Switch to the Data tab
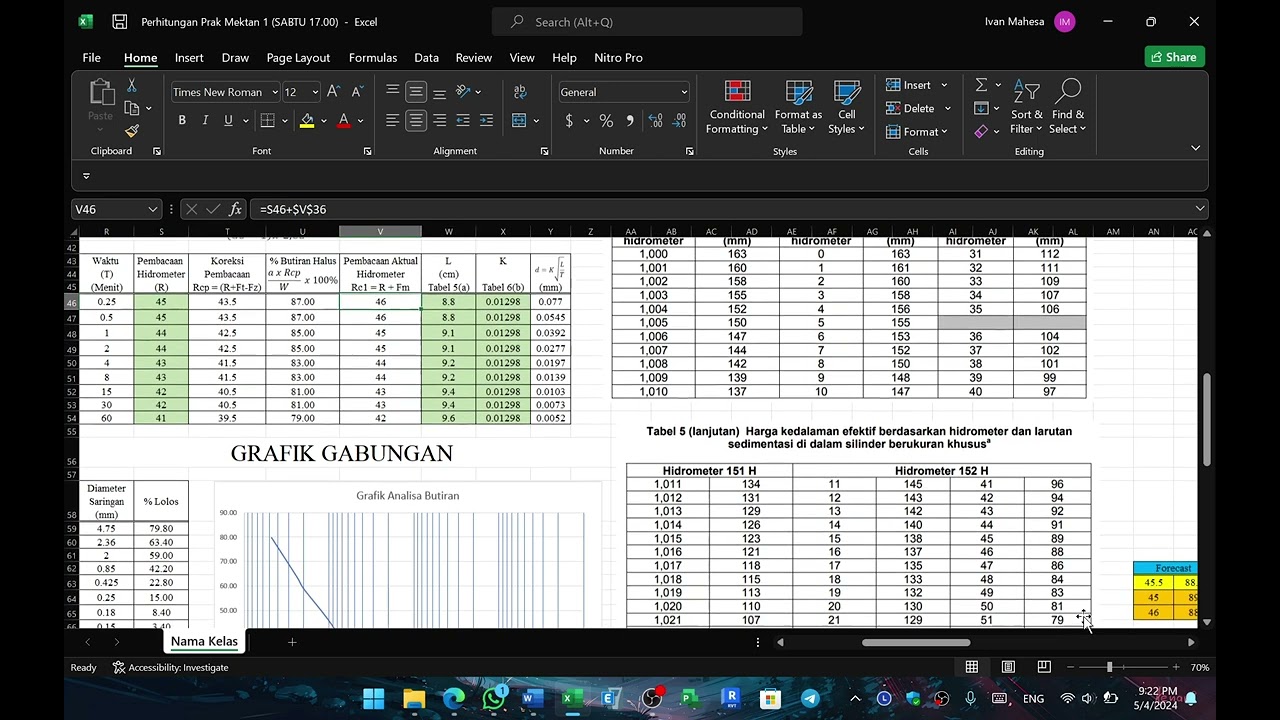The width and height of the screenshot is (1280, 720). tap(427, 58)
